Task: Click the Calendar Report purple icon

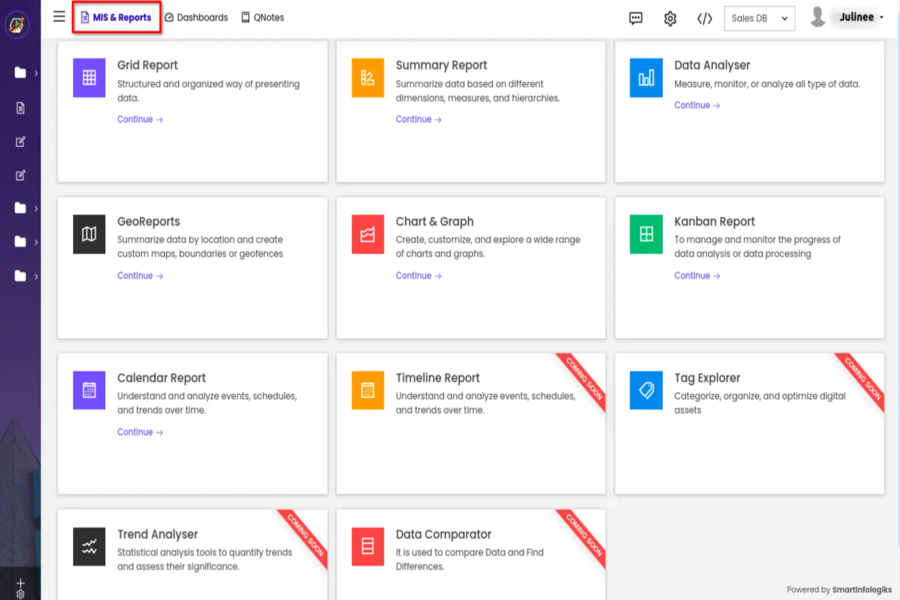Action: (89, 390)
